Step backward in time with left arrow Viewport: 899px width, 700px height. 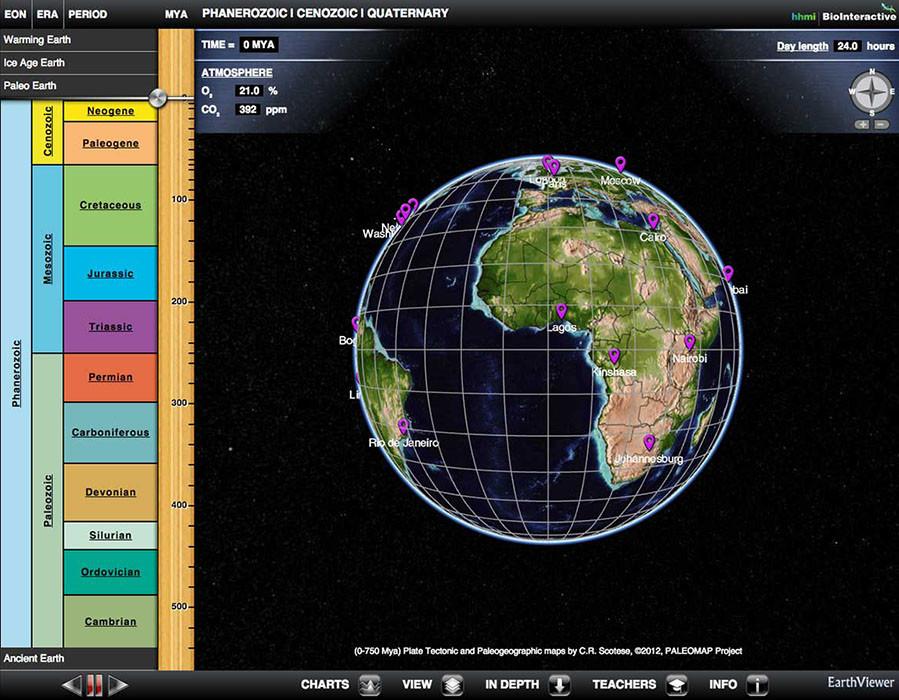(72, 685)
